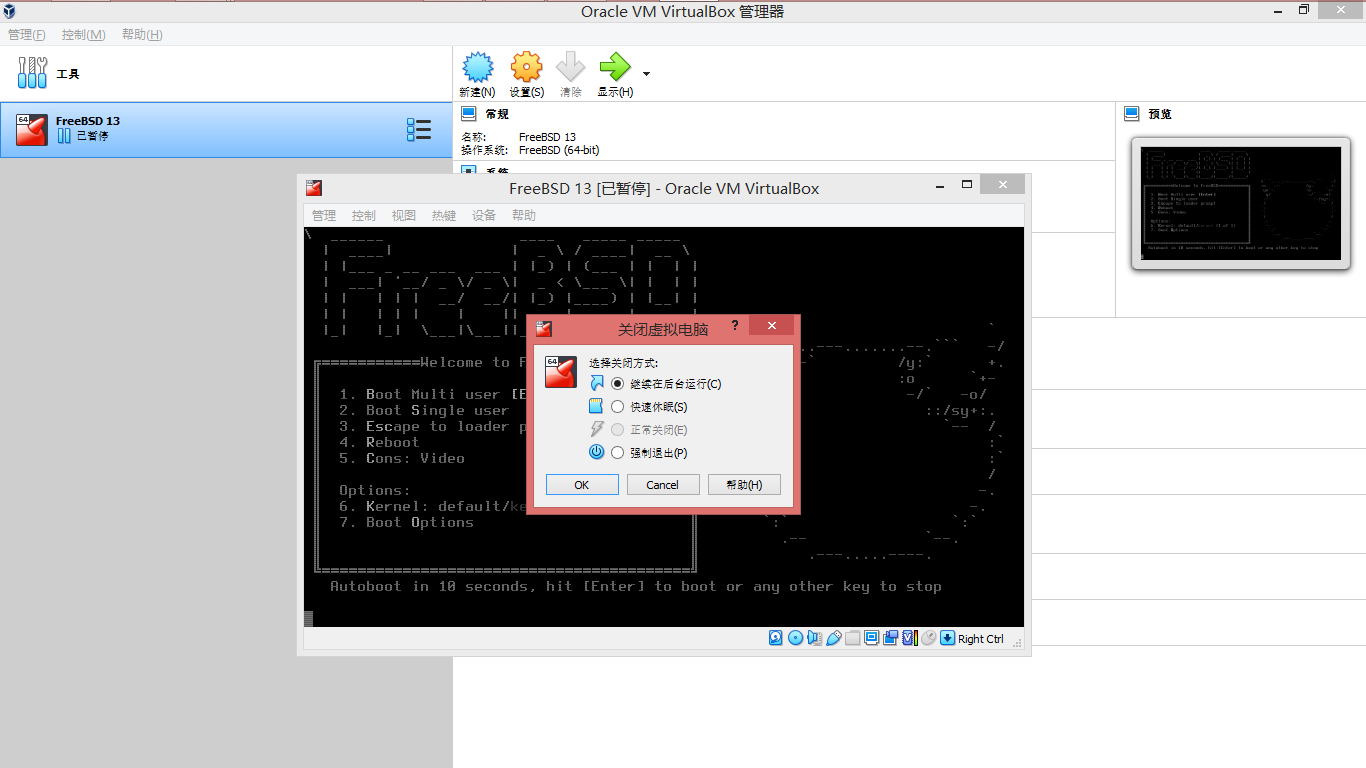Select 'Power off' (强制退出) radio option
The width and height of the screenshot is (1366, 768).
coord(617,453)
